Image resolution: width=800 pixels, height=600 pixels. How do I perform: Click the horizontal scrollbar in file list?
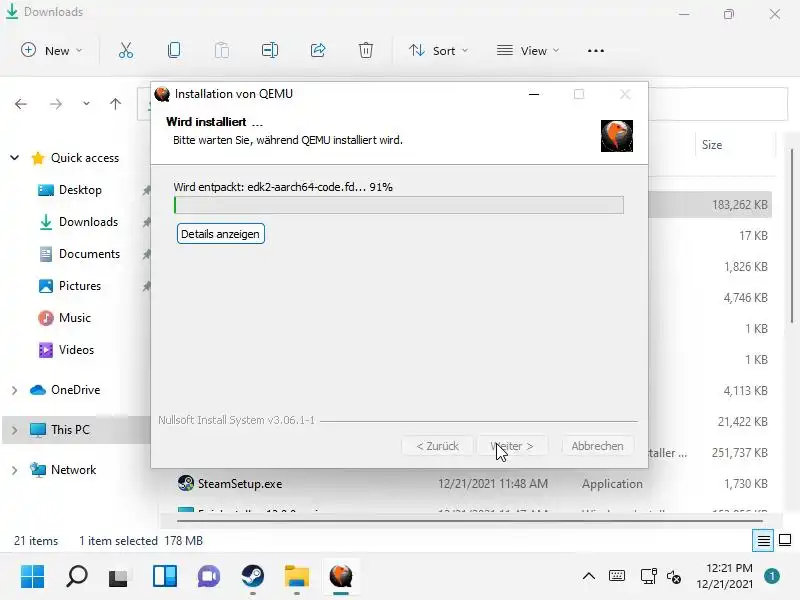point(469,521)
